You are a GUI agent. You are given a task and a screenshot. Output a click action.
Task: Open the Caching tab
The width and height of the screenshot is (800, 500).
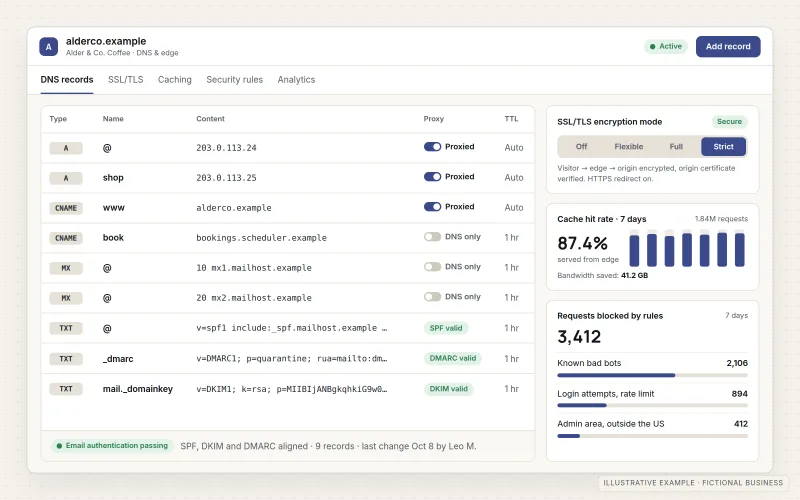click(x=174, y=80)
